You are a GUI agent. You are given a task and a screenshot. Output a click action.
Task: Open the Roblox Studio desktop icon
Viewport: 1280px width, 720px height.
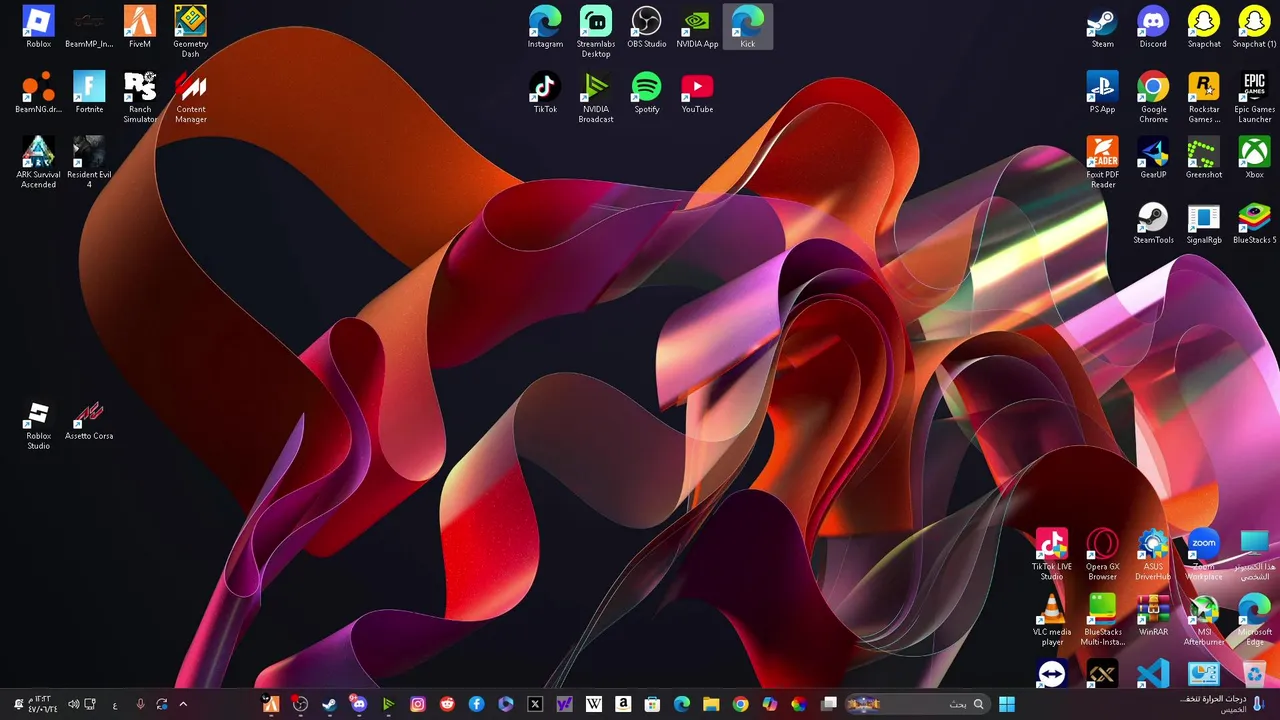38,425
